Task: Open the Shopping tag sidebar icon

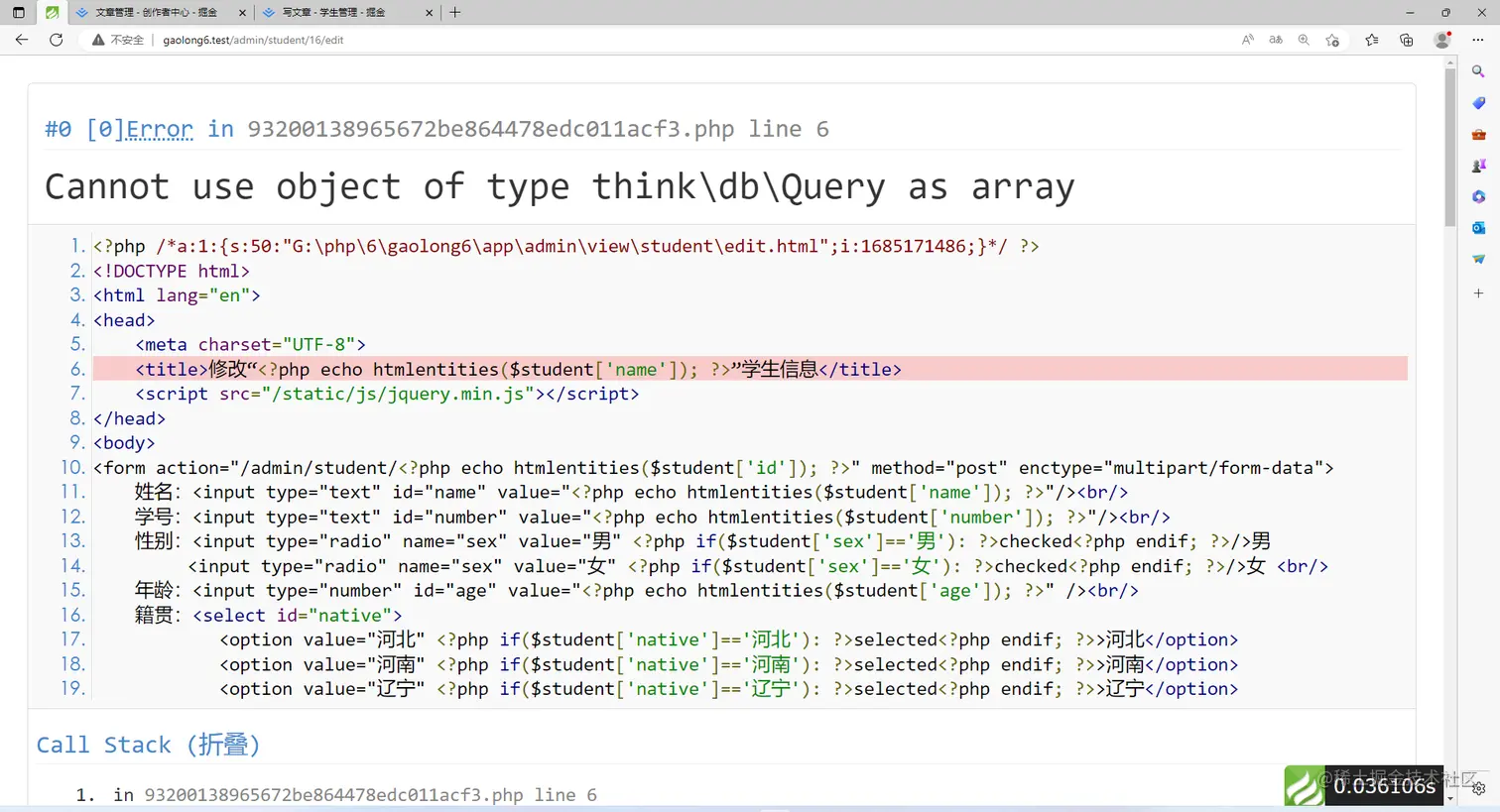Action: [x=1478, y=103]
